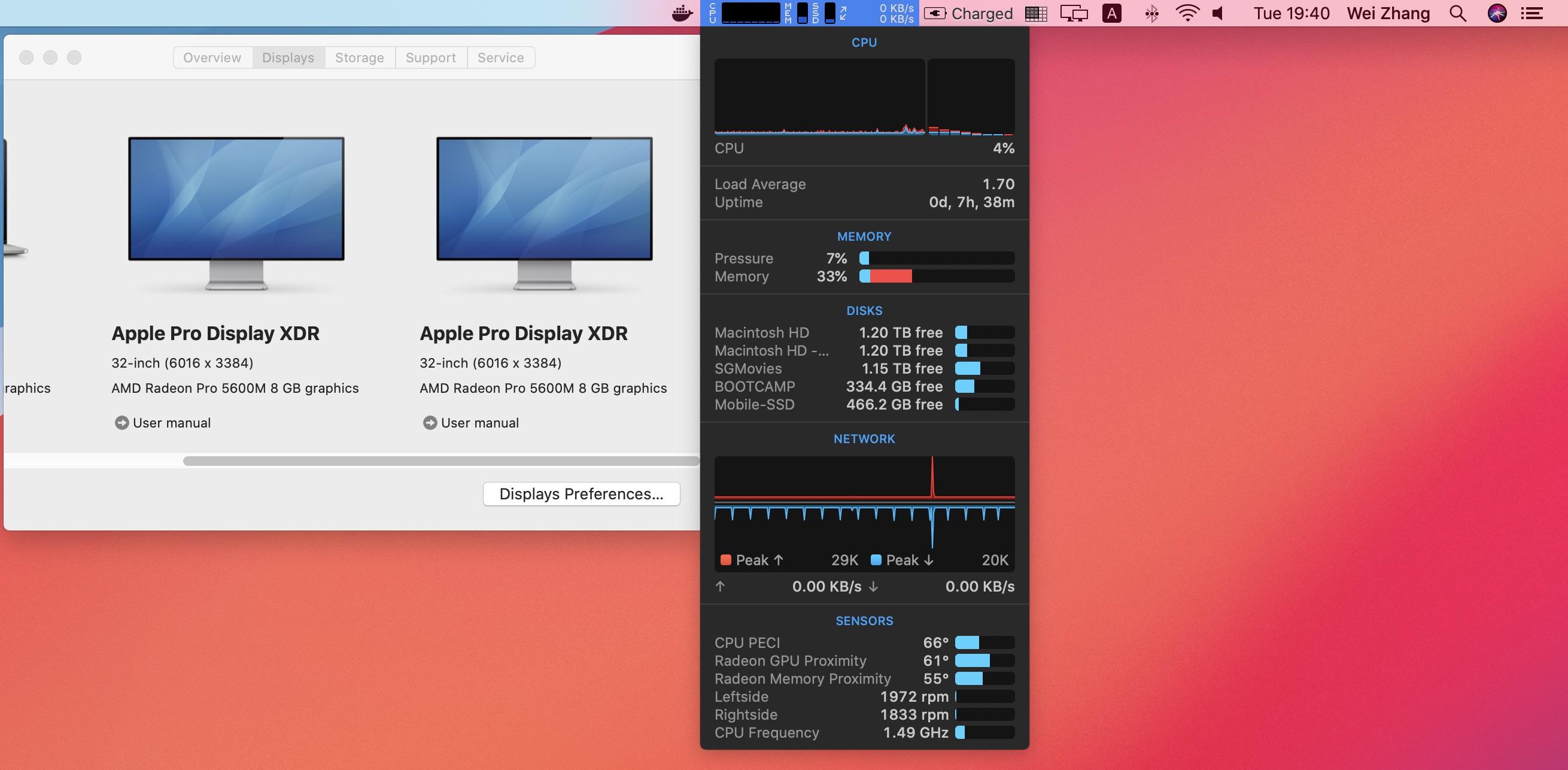Expand the DISKS section header
Screen dimensions: 1568x770
[864, 311]
